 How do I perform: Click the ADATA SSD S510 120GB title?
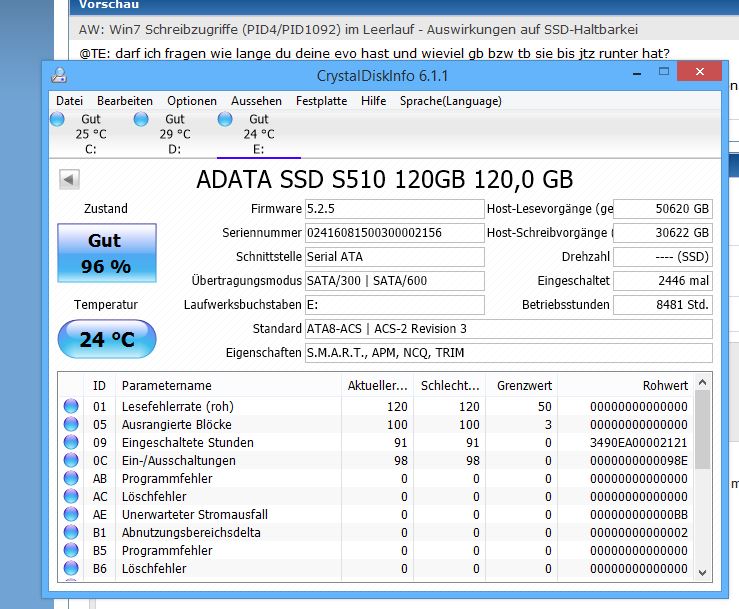coord(385,179)
